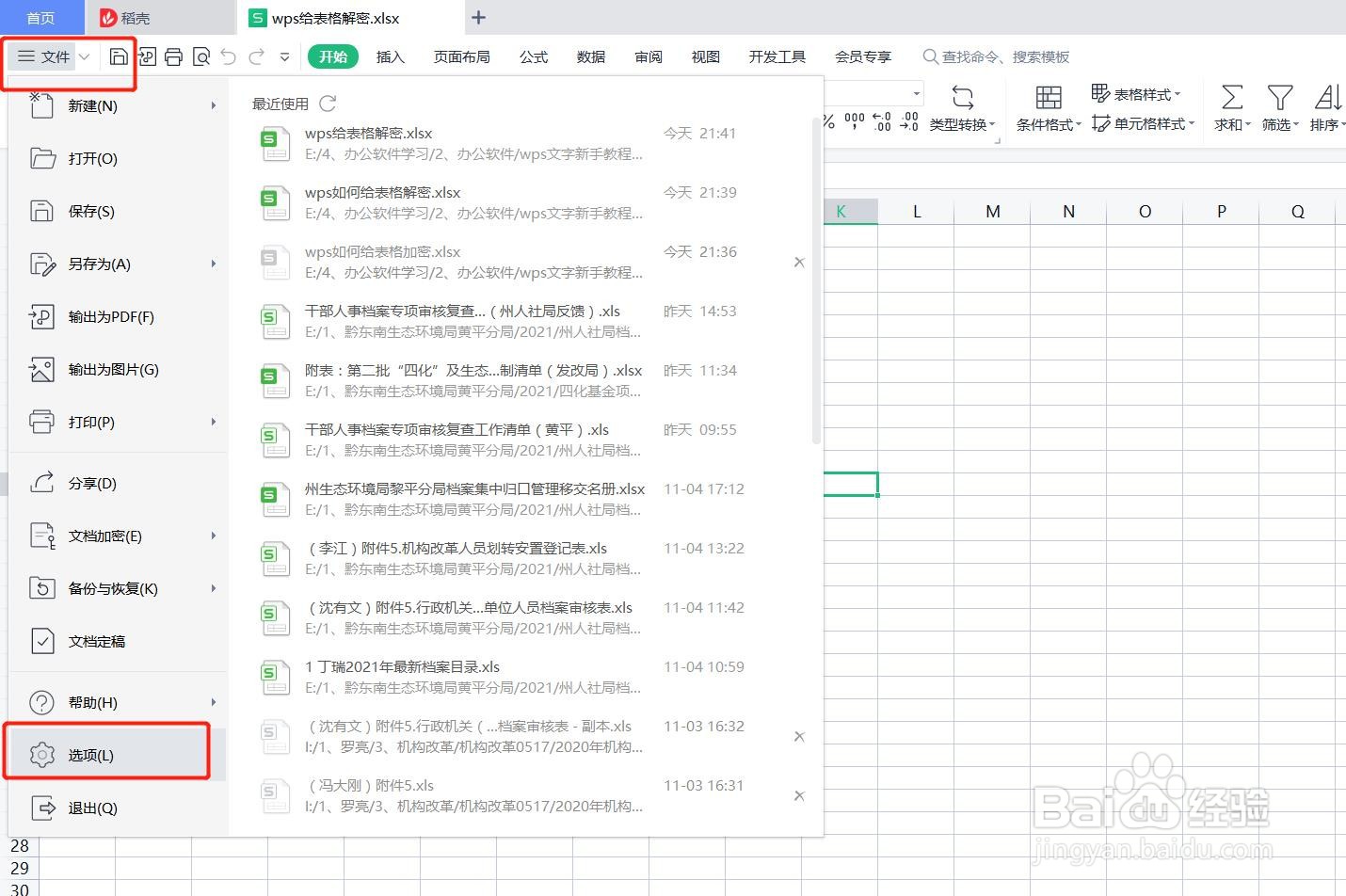Switch to the 公式 ribbon tab
This screenshot has width=1346, height=896.
pos(534,56)
